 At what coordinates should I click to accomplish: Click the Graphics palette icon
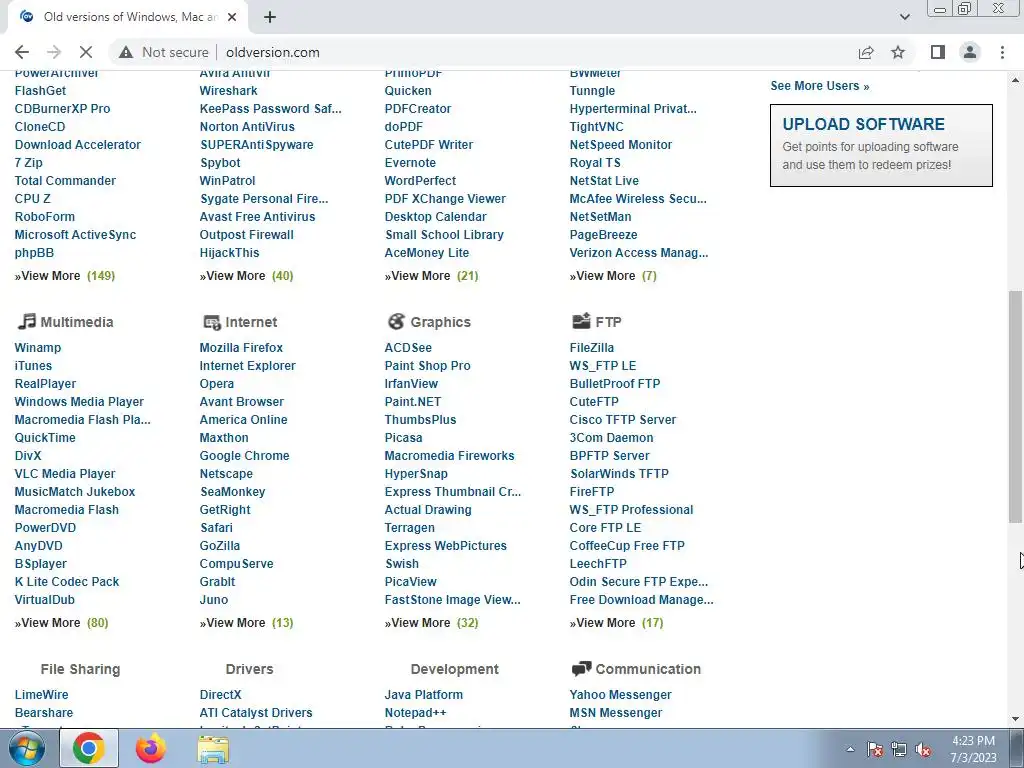(x=396, y=321)
